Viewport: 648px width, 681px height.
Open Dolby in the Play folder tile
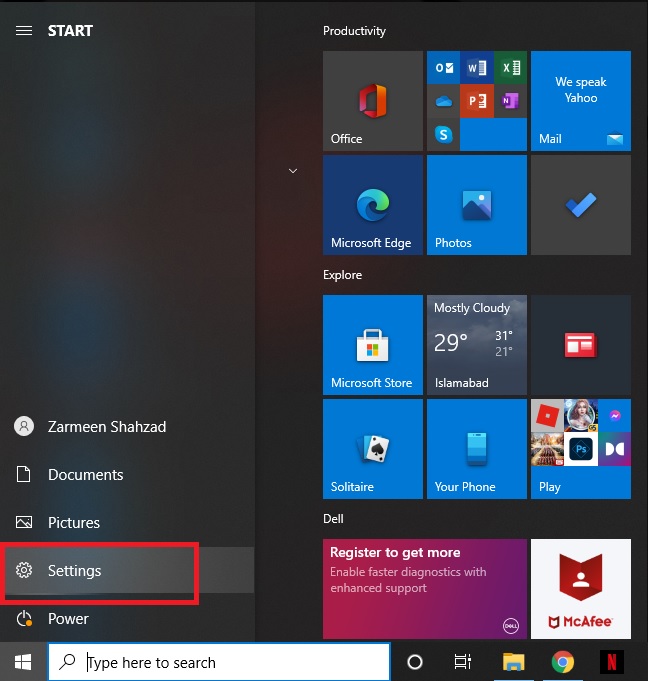point(615,449)
